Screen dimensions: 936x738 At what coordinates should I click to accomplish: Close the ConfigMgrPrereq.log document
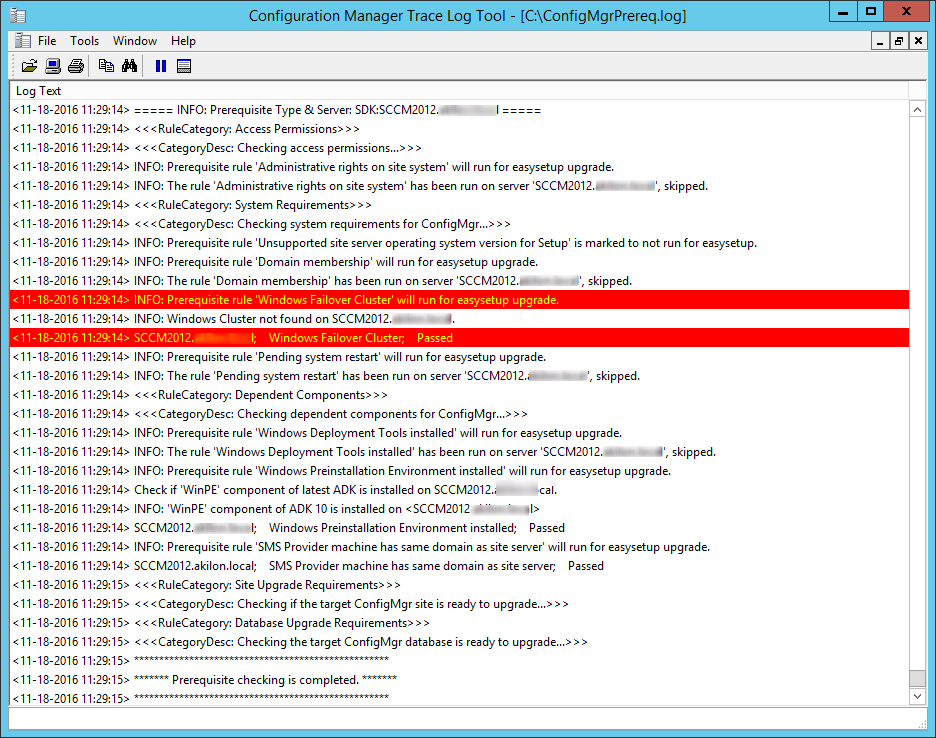pyautogui.click(x=918, y=41)
